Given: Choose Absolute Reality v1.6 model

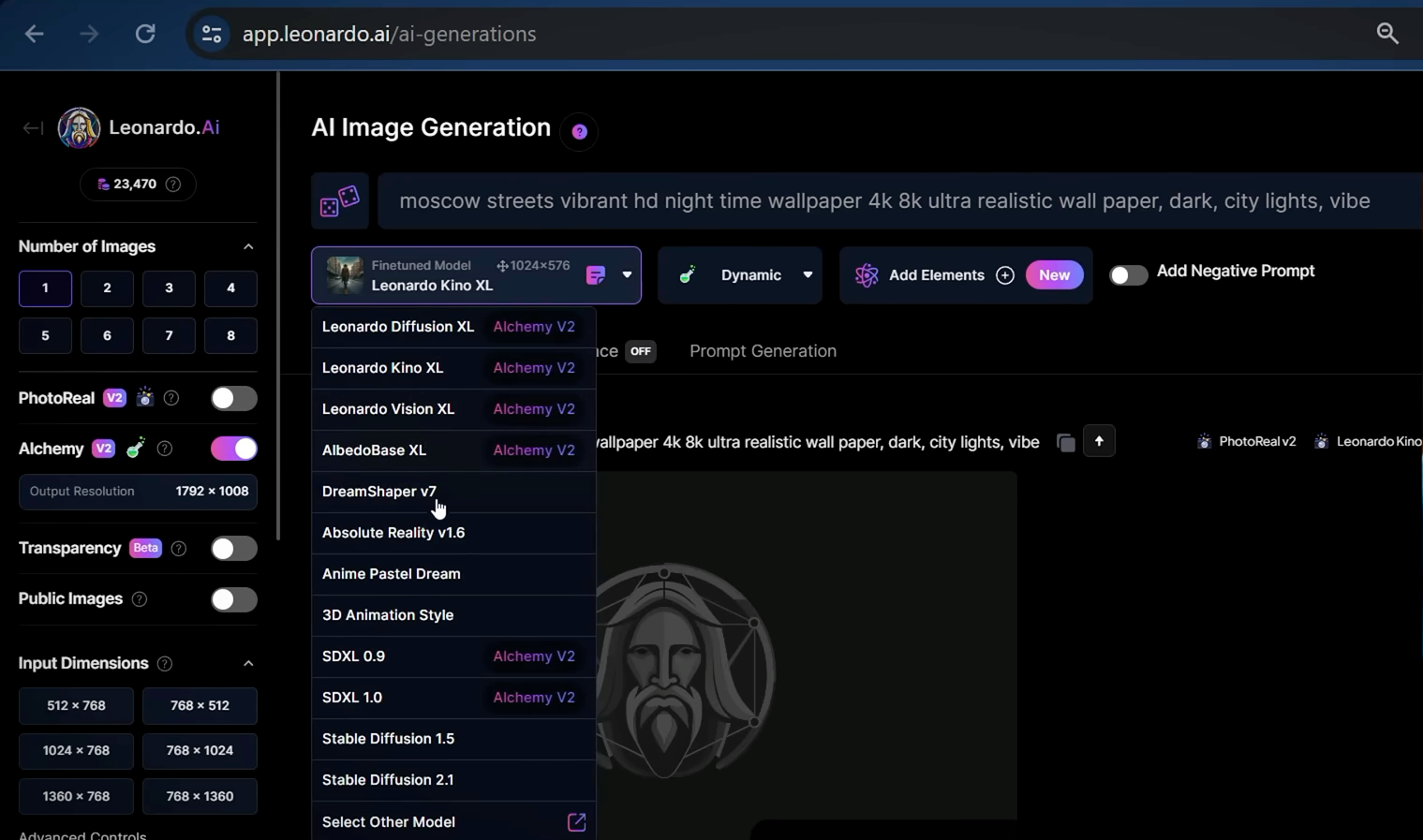Looking at the screenshot, I should (453, 533).
